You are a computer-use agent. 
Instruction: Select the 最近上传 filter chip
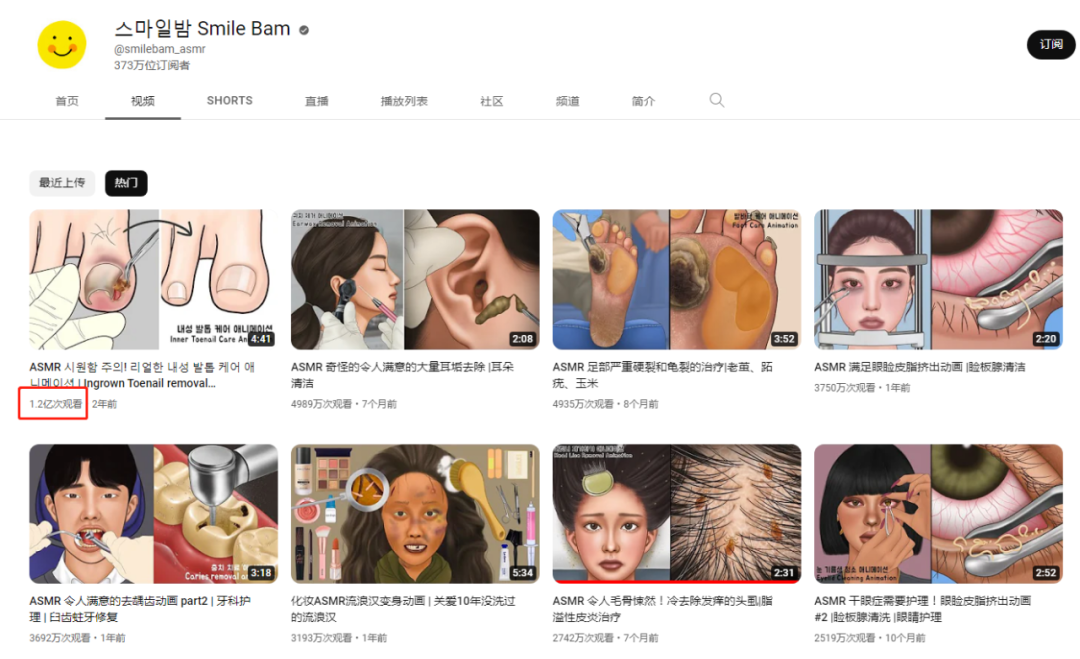[62, 182]
